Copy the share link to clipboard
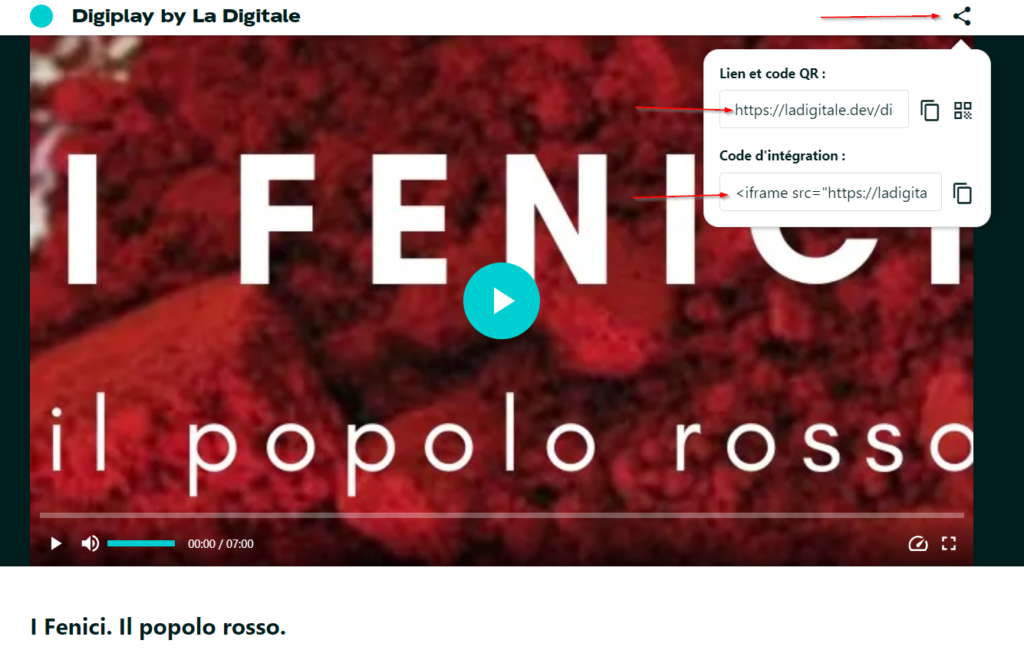 (929, 110)
